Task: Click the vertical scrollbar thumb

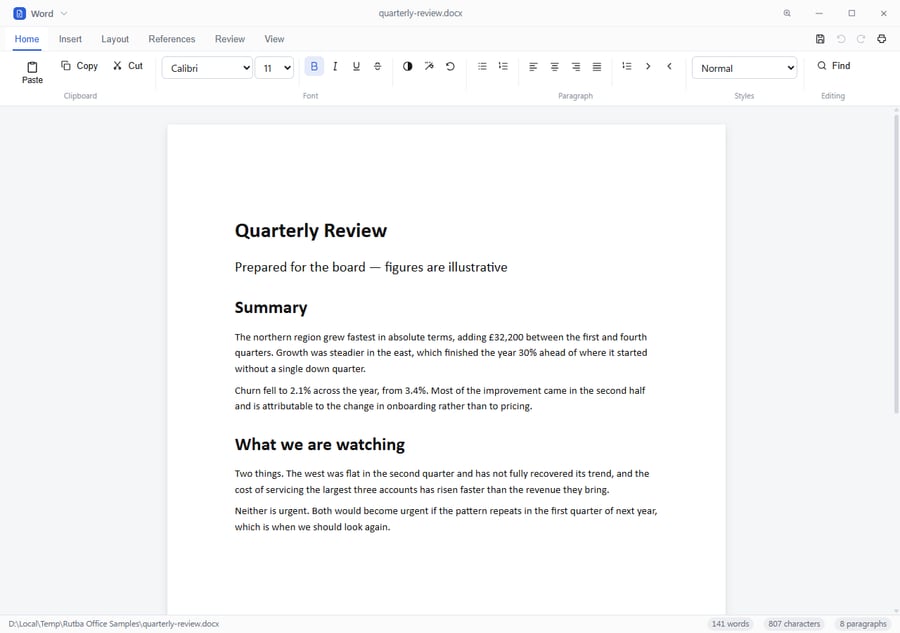Action: pyautogui.click(x=896, y=263)
